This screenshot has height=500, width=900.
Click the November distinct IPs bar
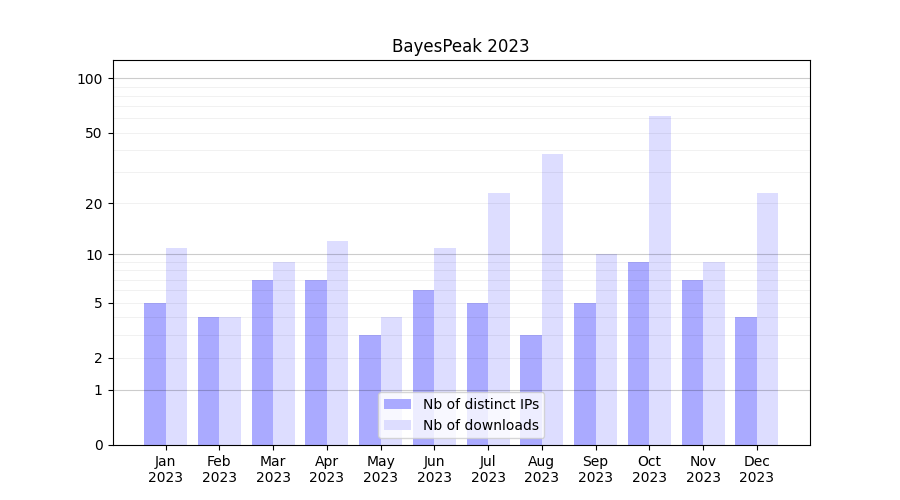[x=692, y=362]
